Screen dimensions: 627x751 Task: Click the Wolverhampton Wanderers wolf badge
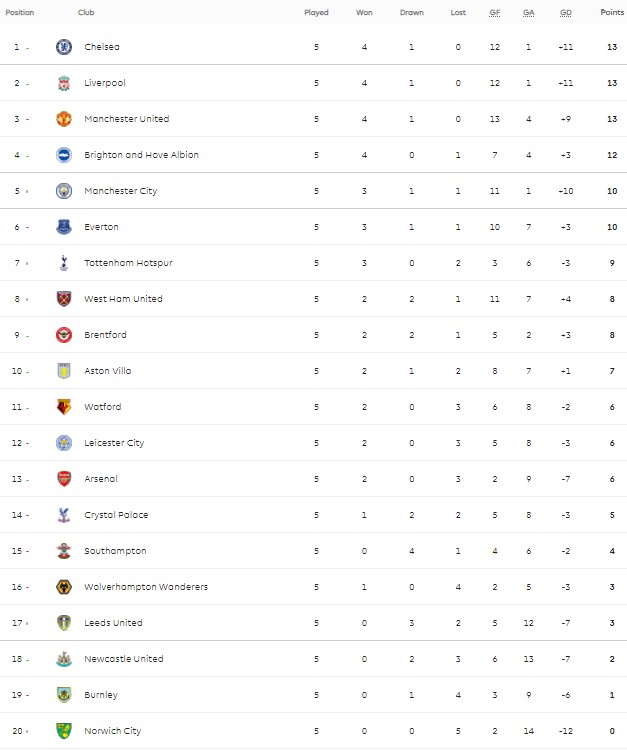[x=64, y=587]
